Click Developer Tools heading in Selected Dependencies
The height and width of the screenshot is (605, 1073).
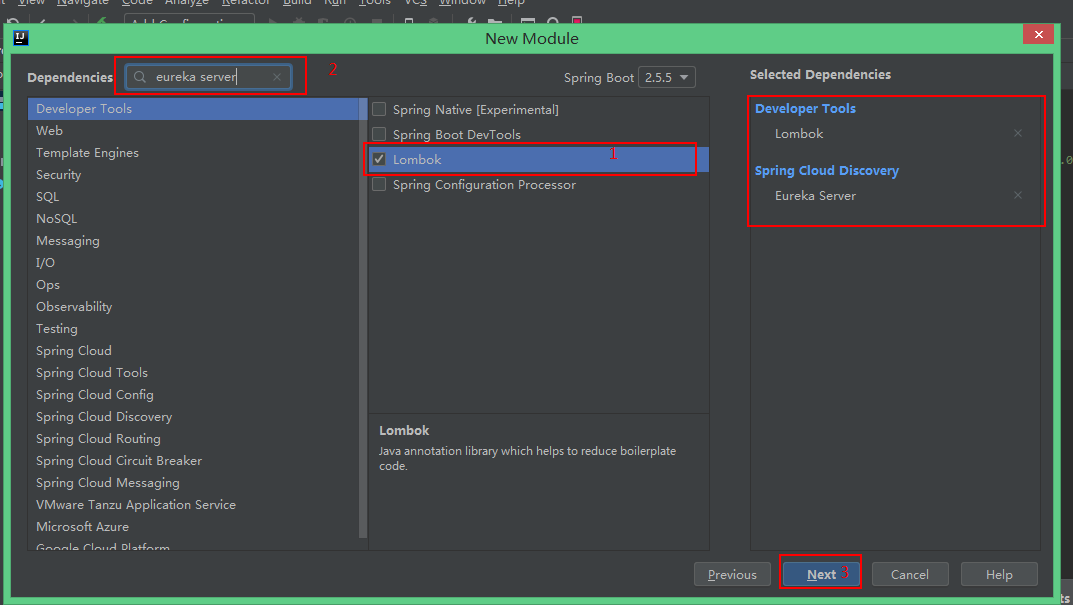pyautogui.click(x=805, y=108)
